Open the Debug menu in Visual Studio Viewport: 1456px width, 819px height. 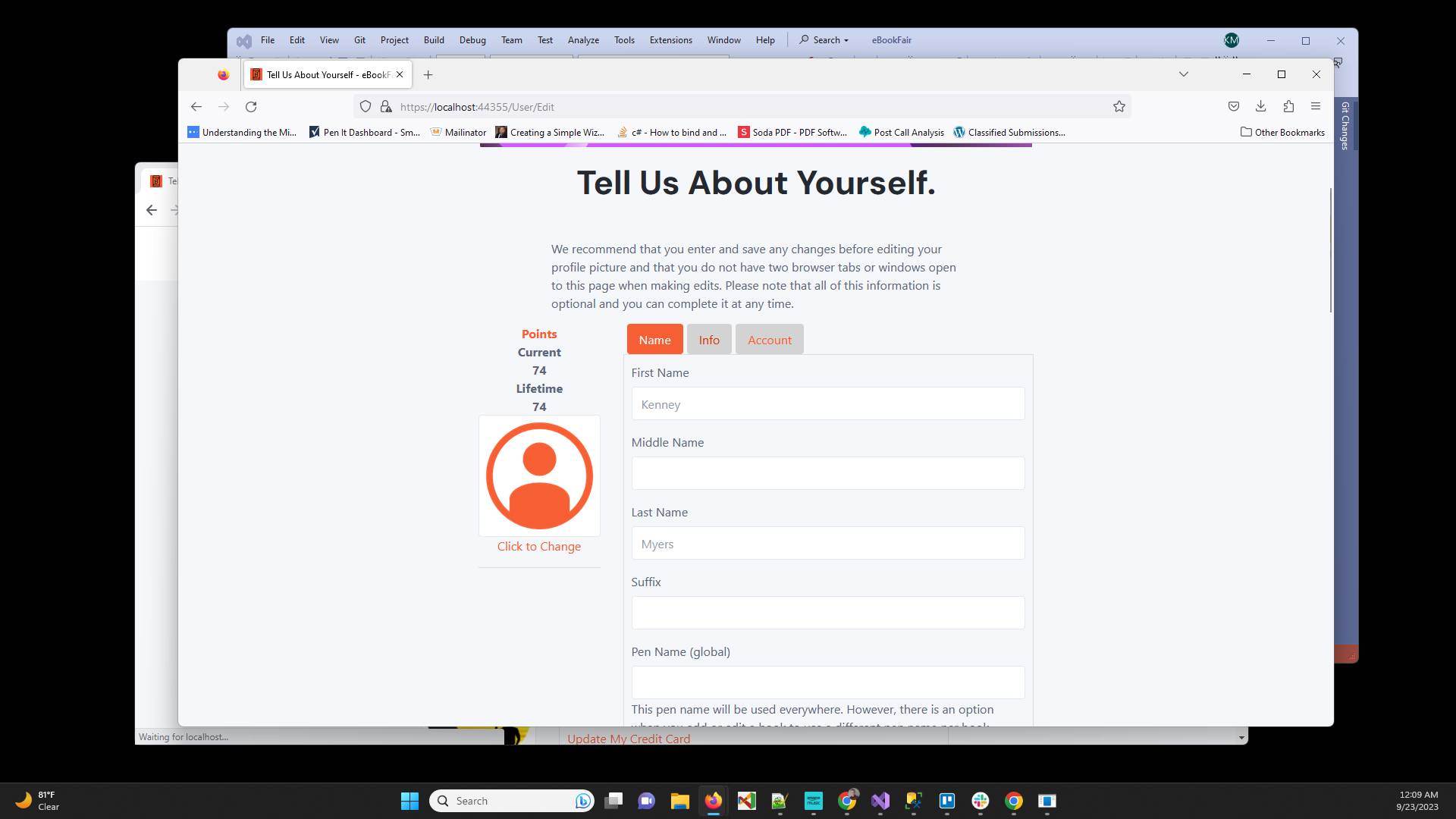coord(472,39)
